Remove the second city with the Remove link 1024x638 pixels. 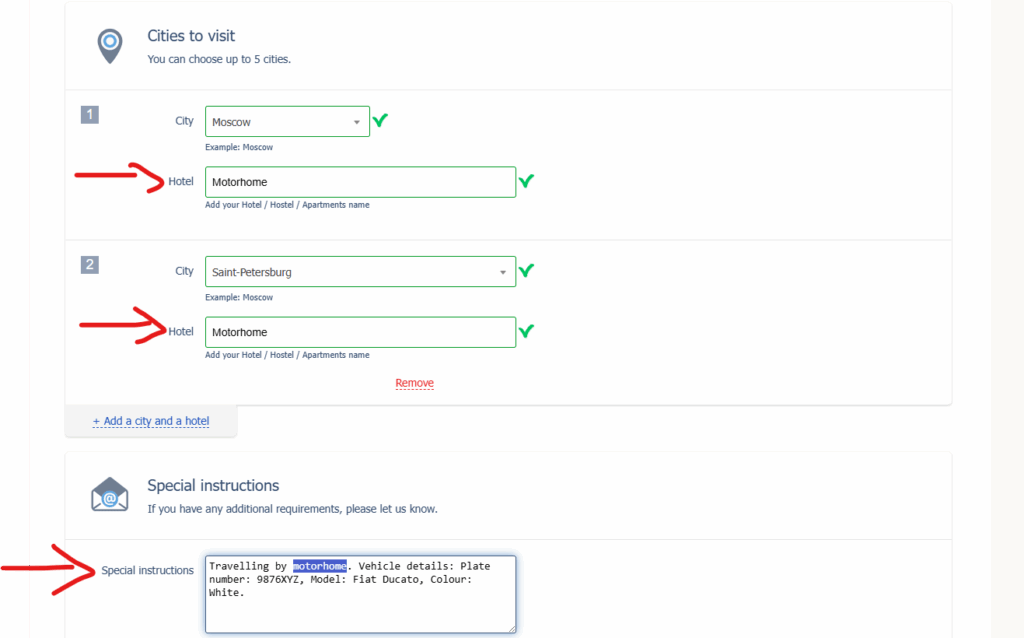(x=414, y=383)
